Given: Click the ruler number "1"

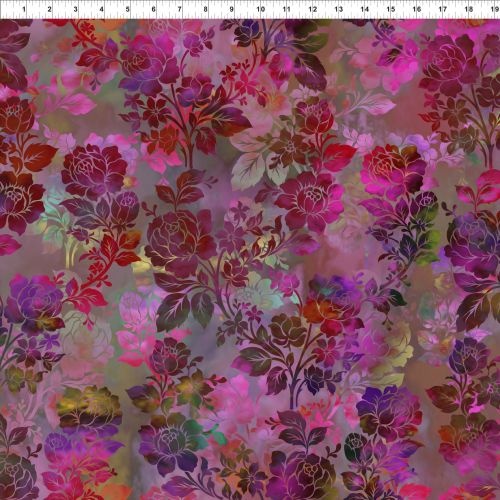Looking at the screenshot, I should (24, 9).
